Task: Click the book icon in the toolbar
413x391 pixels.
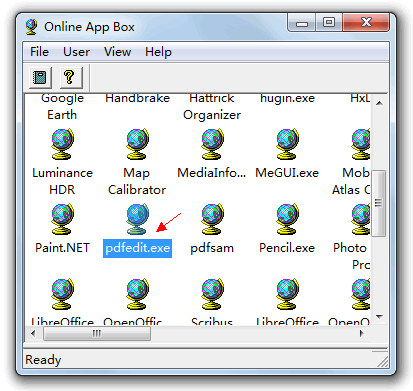Action: pyautogui.click(x=40, y=77)
